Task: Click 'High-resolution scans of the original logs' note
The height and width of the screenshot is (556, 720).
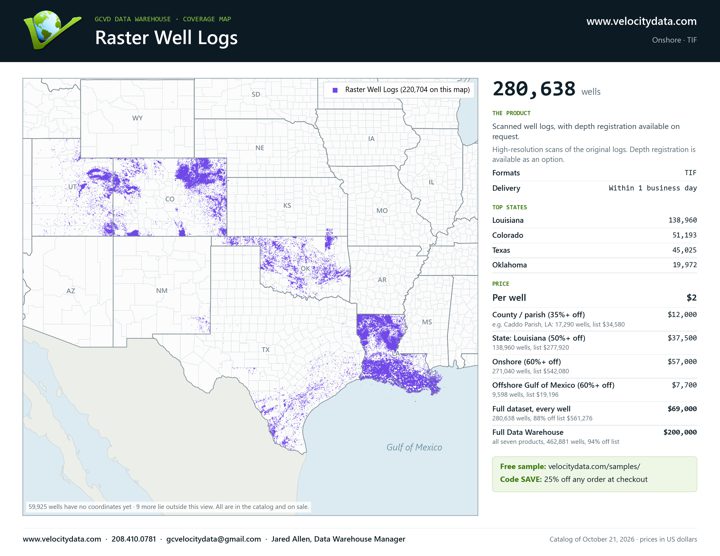Action: pyautogui.click(x=594, y=154)
